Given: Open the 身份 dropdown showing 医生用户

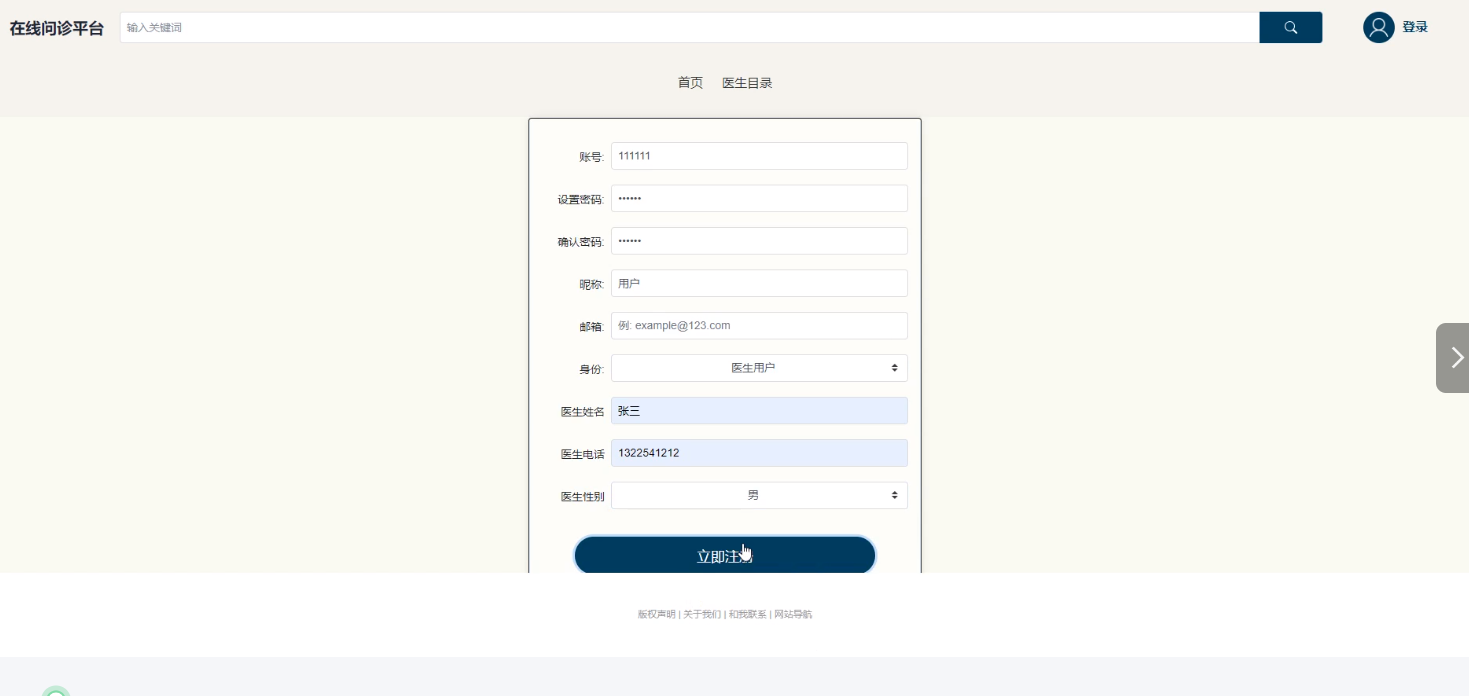Looking at the screenshot, I should point(759,368).
